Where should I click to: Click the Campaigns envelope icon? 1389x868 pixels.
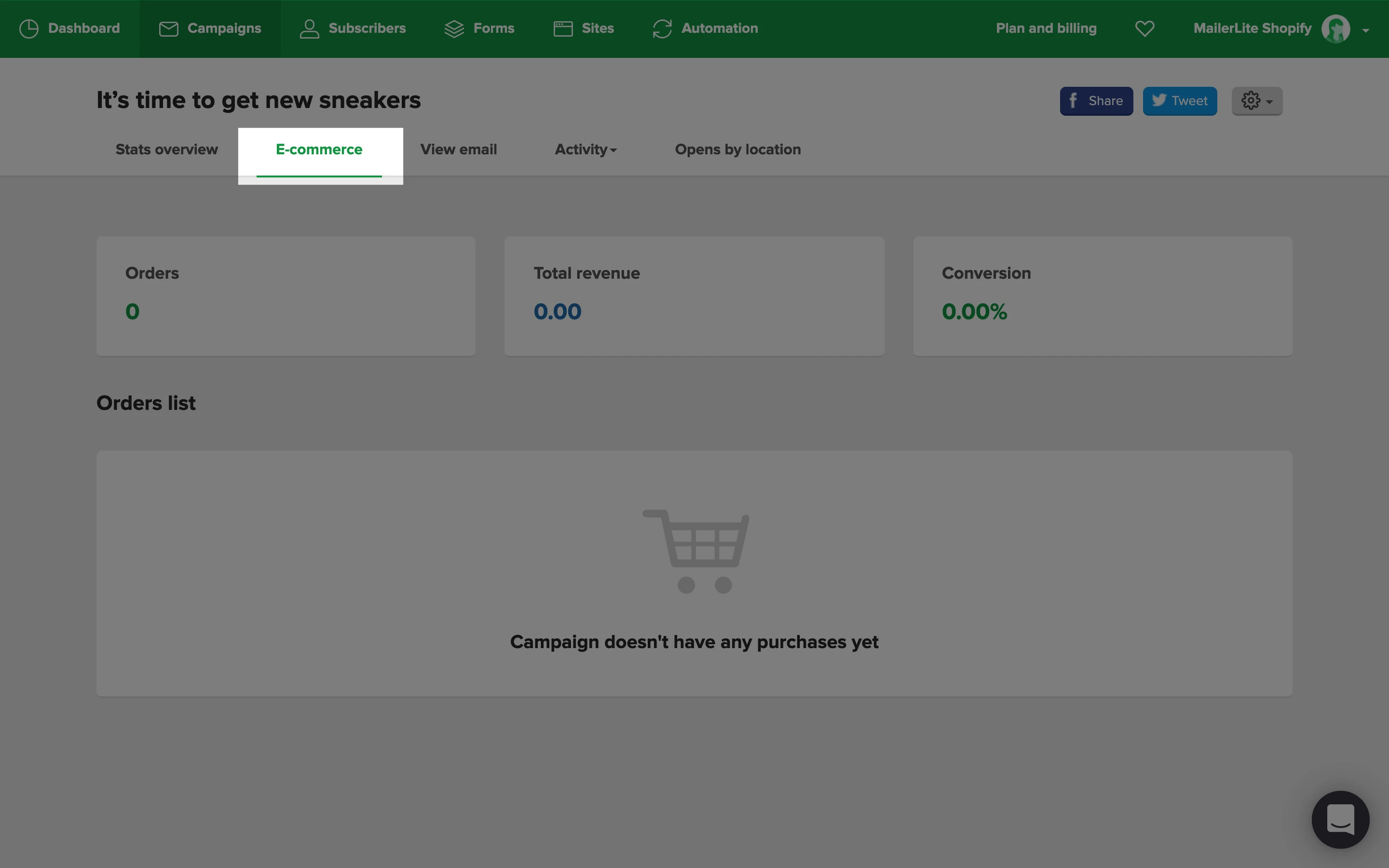click(168, 29)
